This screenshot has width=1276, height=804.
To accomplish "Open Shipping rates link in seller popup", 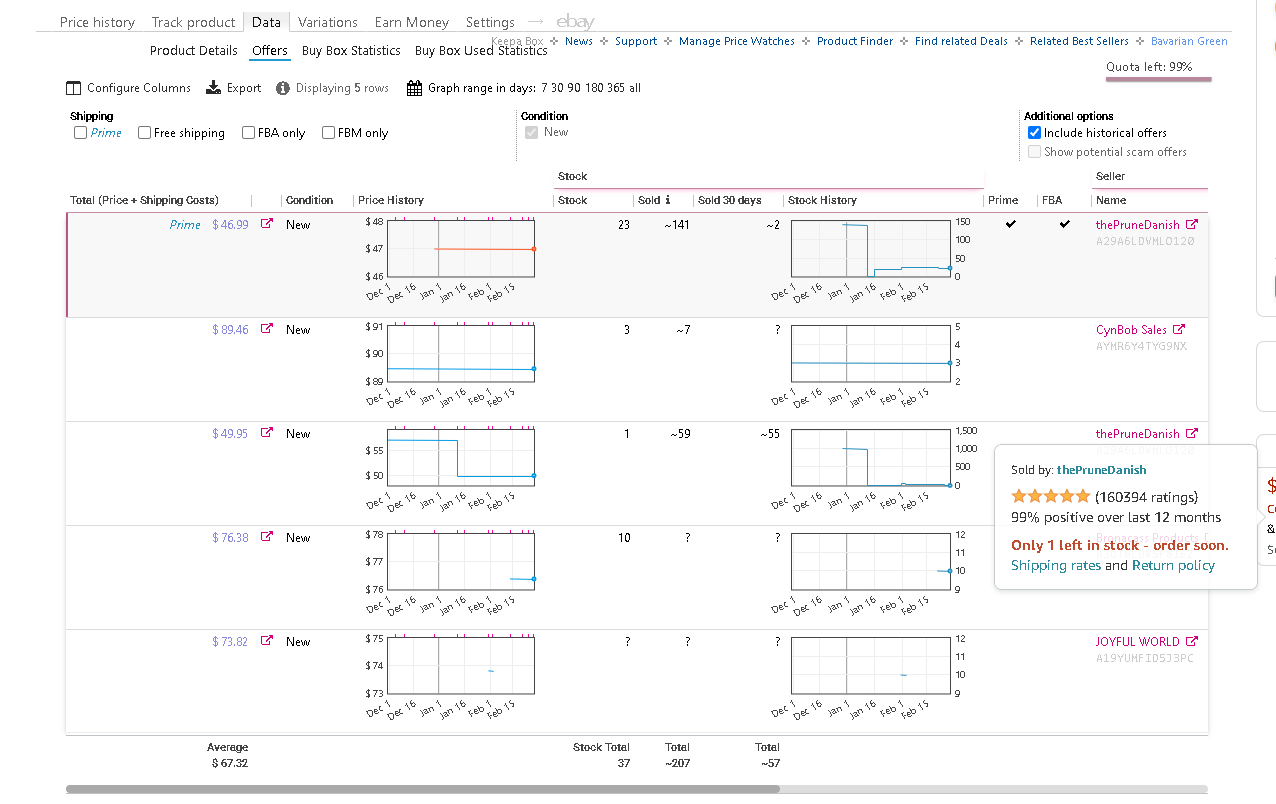I will click(1056, 566).
